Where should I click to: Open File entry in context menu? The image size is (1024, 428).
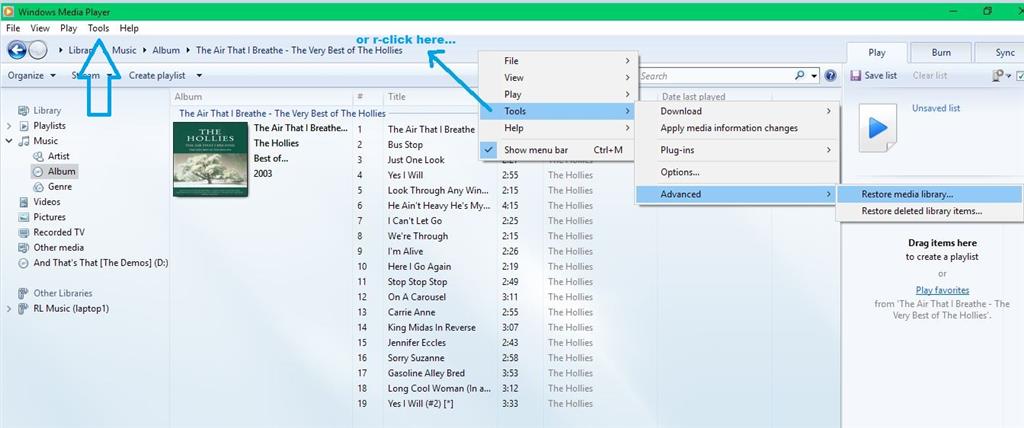(x=557, y=61)
